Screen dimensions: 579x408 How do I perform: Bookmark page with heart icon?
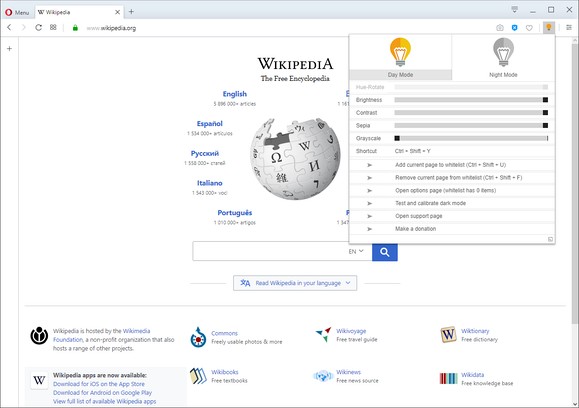pos(529,28)
